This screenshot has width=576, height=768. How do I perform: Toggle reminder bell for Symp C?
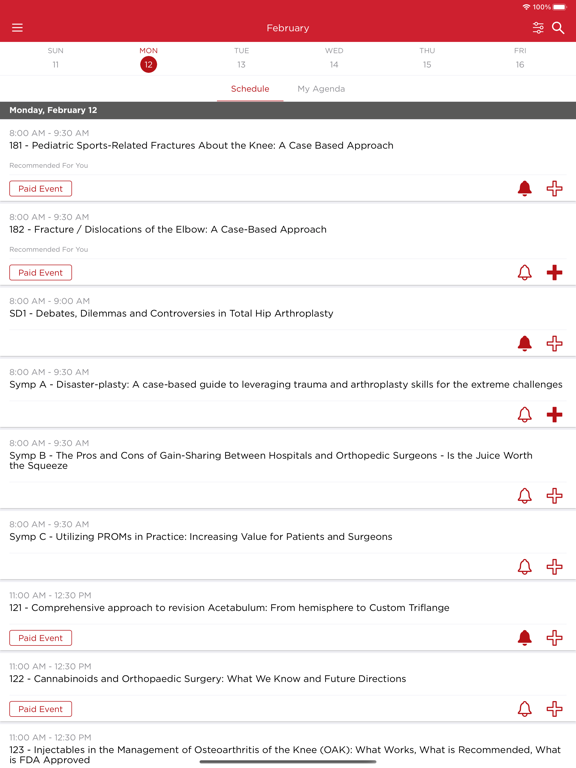pyautogui.click(x=525, y=567)
